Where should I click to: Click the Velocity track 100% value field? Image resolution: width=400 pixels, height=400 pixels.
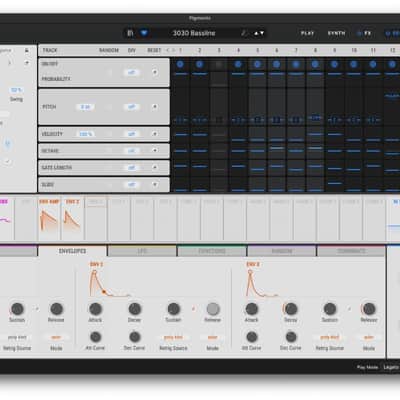pyautogui.click(x=85, y=134)
